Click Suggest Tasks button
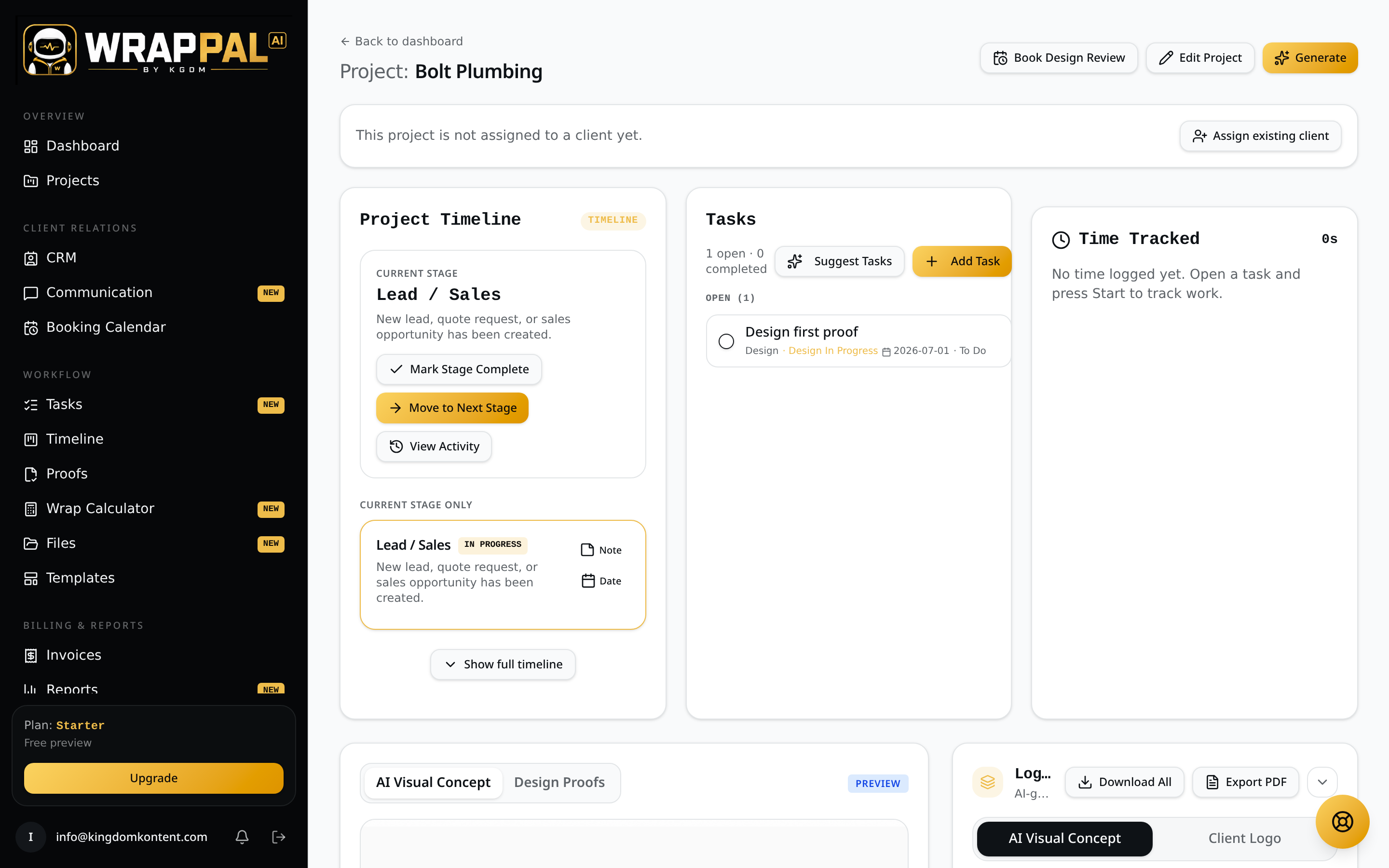This screenshot has height=868, width=1389. click(x=839, y=262)
